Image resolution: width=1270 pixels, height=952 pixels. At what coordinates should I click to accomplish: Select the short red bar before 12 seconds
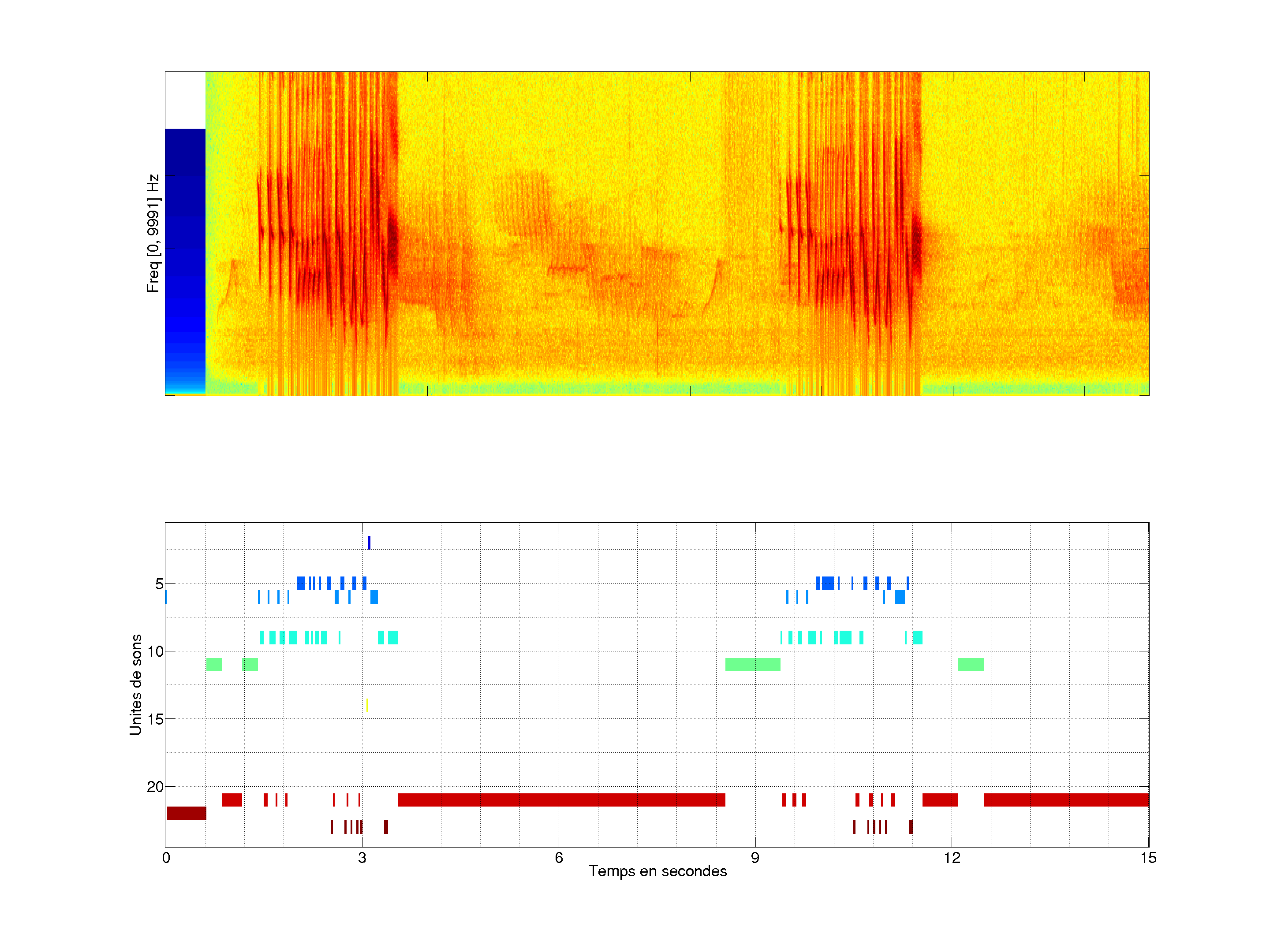coord(940,800)
